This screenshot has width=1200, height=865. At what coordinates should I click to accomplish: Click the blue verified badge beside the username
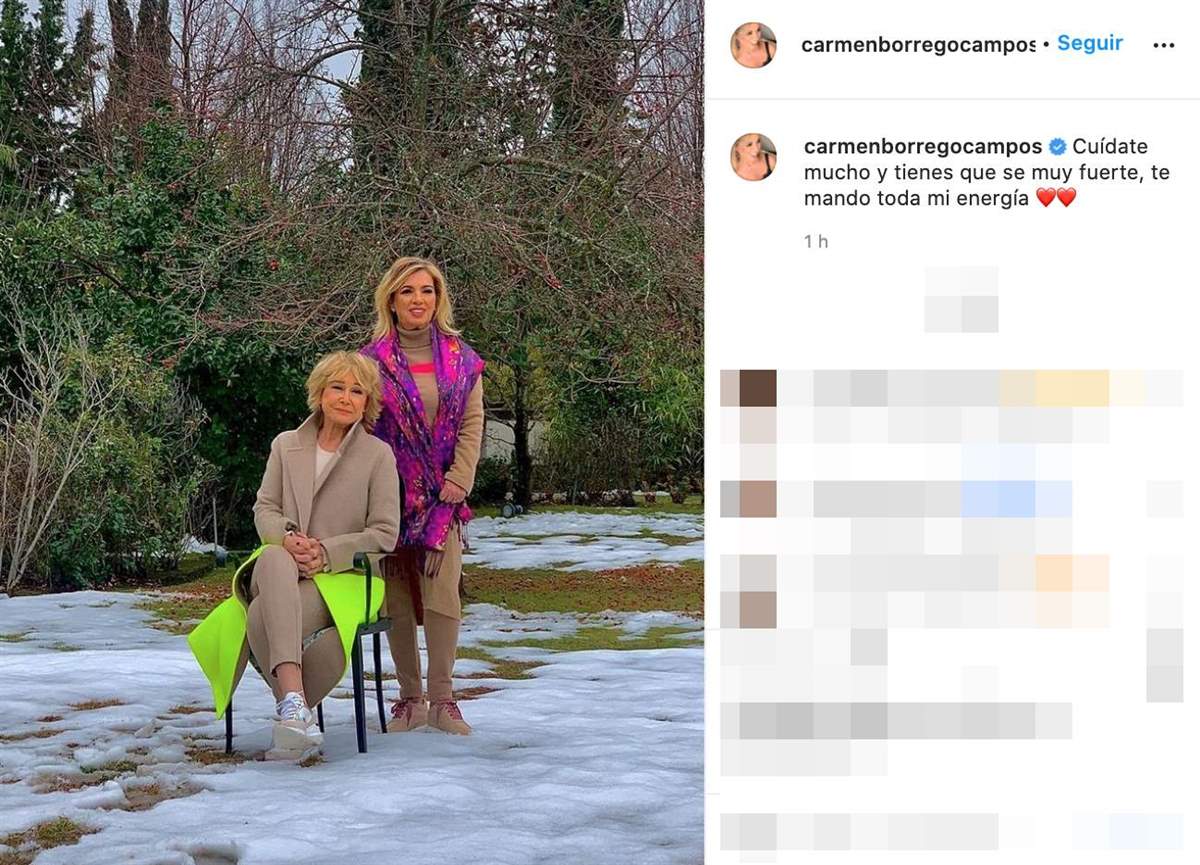(1057, 147)
